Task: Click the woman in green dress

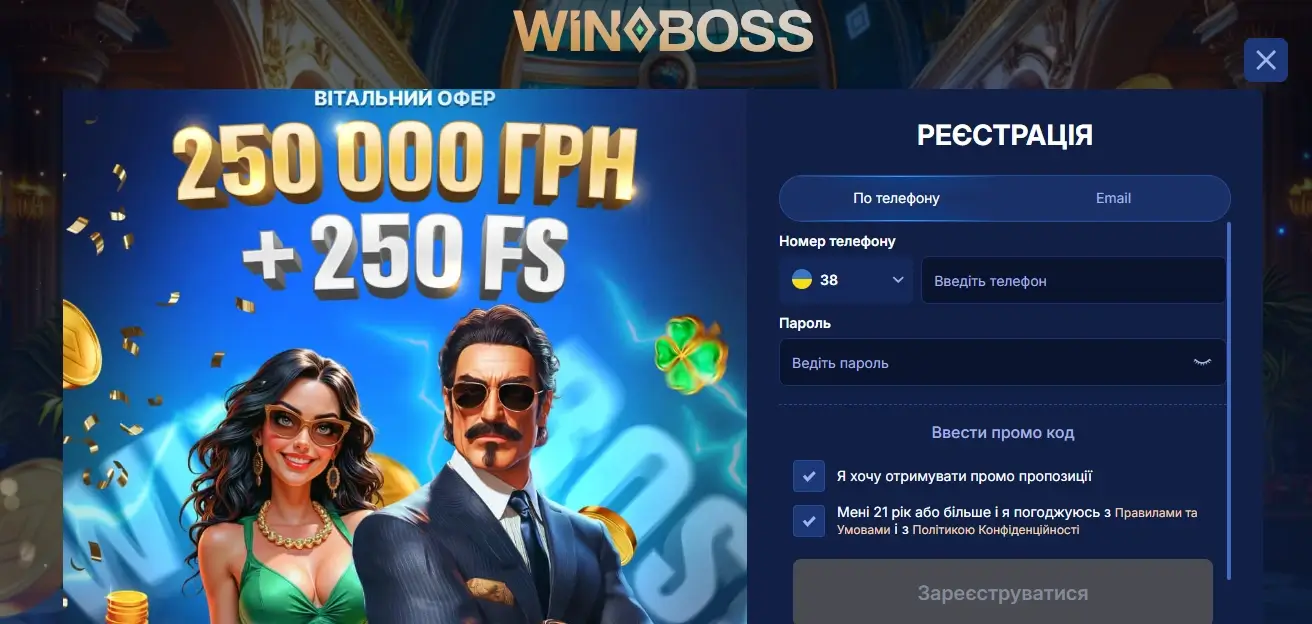Action: [x=290, y=490]
